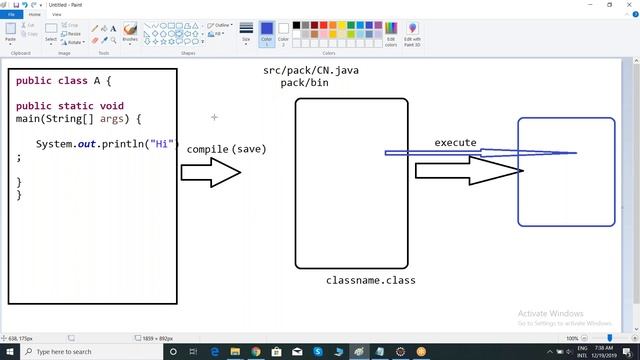Pick the Five-point star shape
This screenshot has width=640, height=360.
coord(163,41)
